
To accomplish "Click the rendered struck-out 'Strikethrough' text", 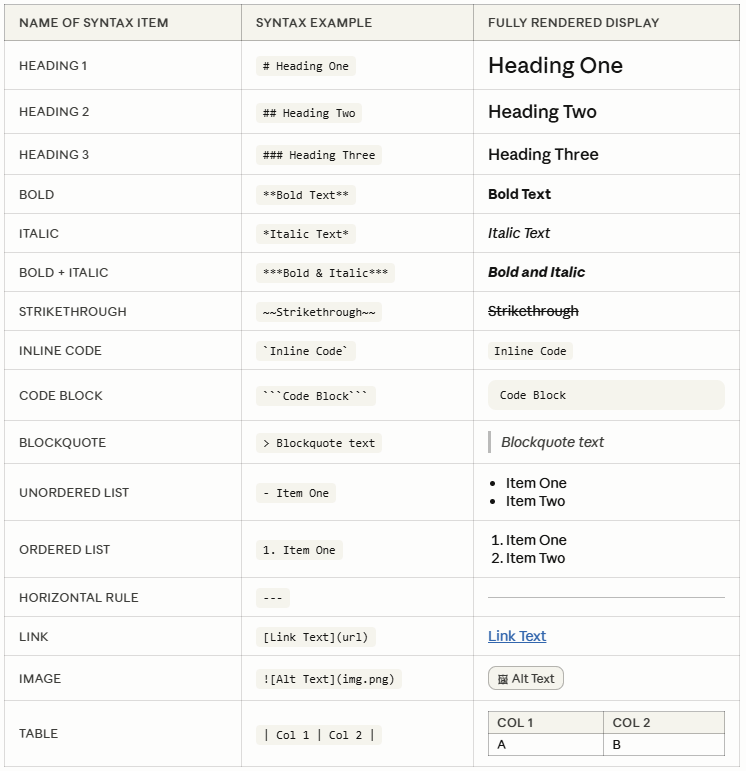I will coord(533,311).
